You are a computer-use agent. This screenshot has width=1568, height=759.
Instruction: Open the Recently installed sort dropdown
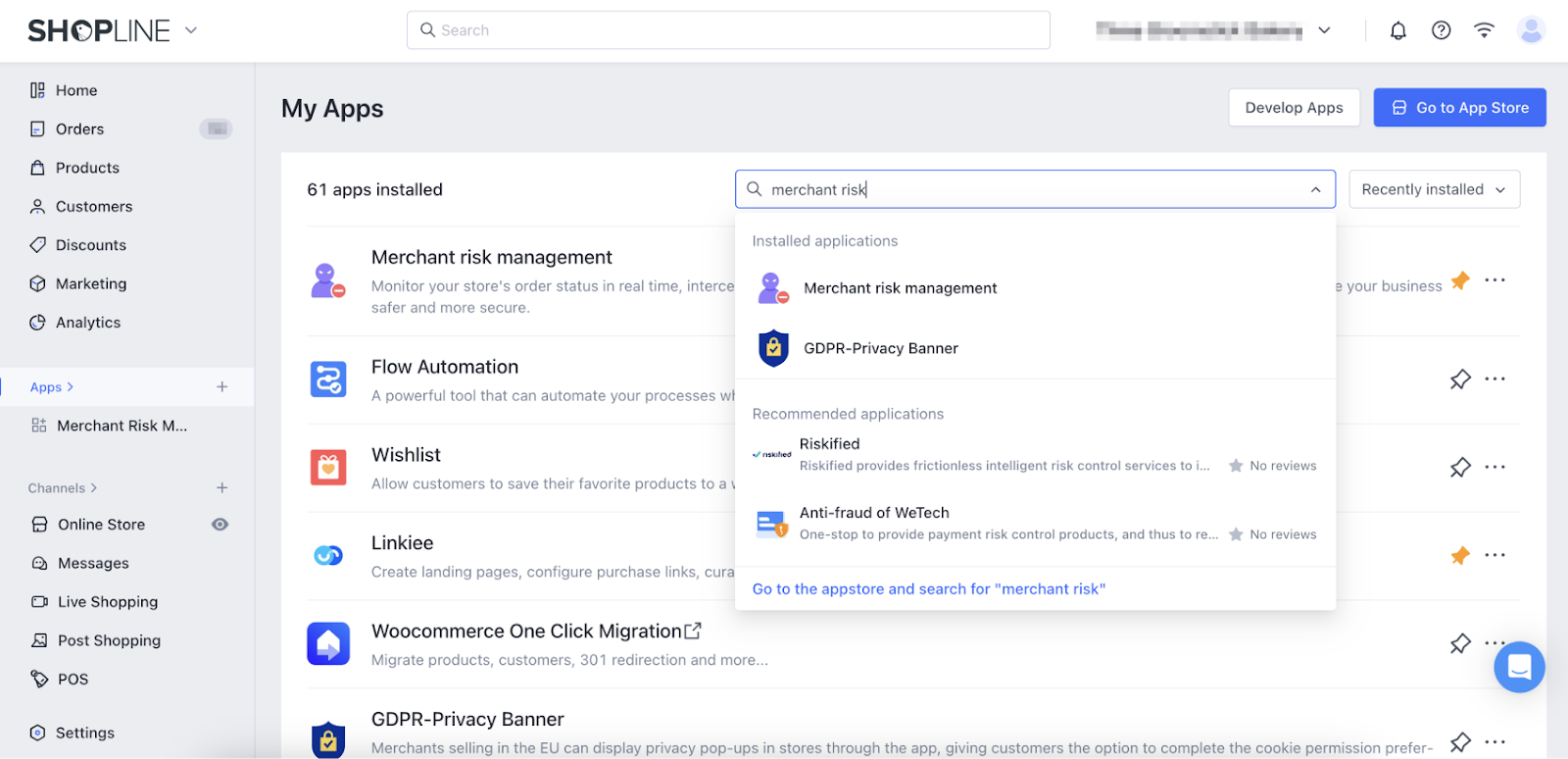pos(1434,189)
